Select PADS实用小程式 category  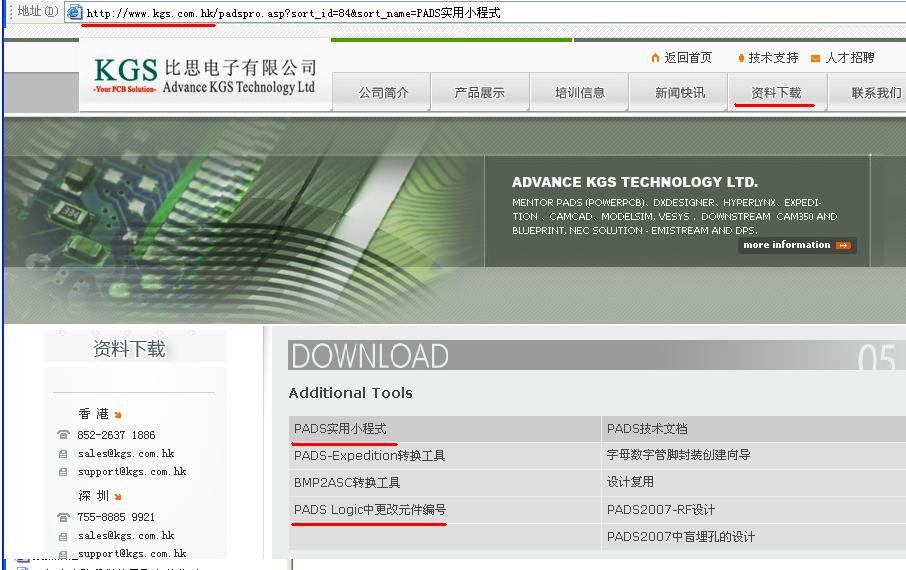tap(340, 429)
